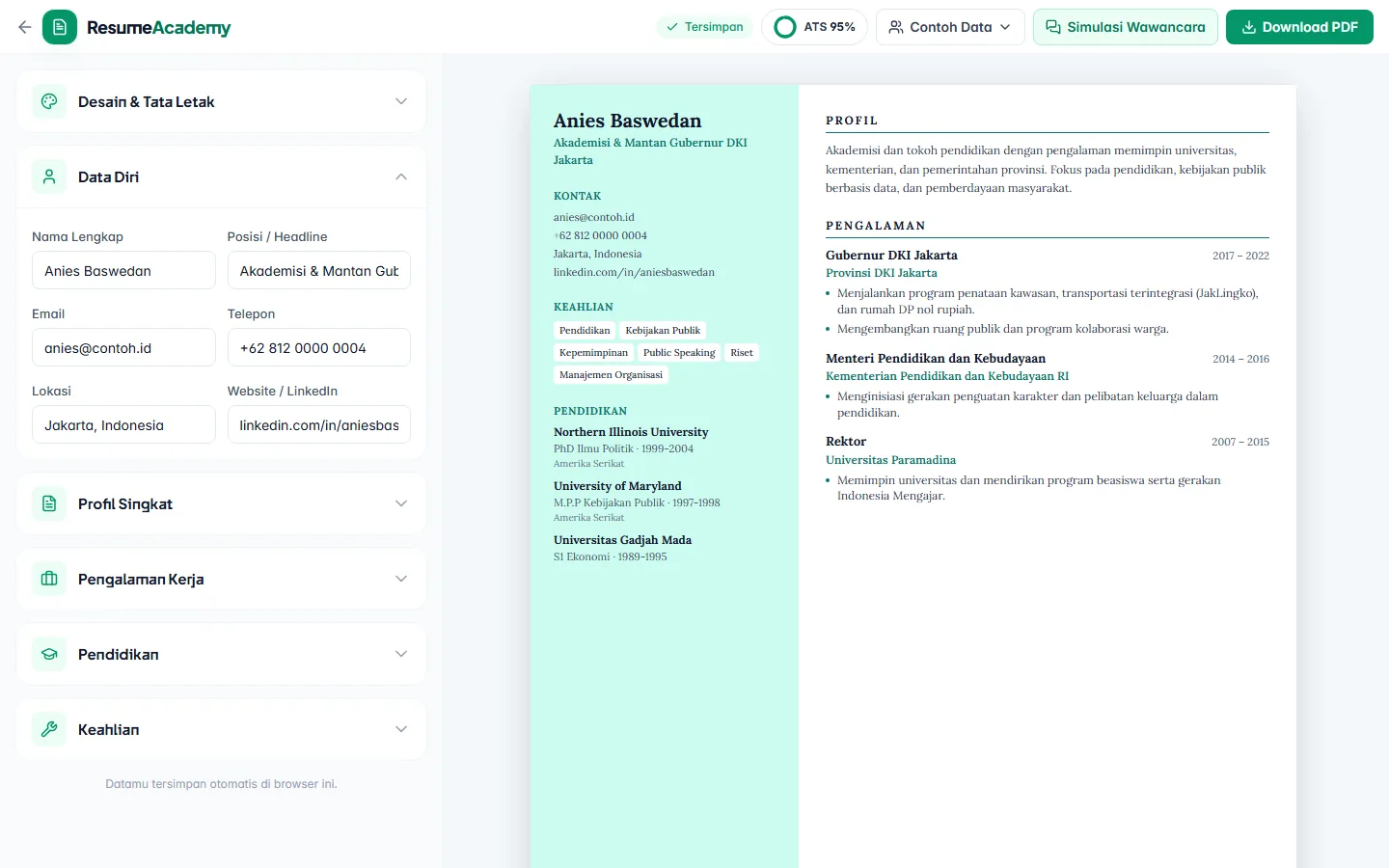Click the users icon in Contoh Data
Screen dimensions: 1389x868
pos(896,27)
